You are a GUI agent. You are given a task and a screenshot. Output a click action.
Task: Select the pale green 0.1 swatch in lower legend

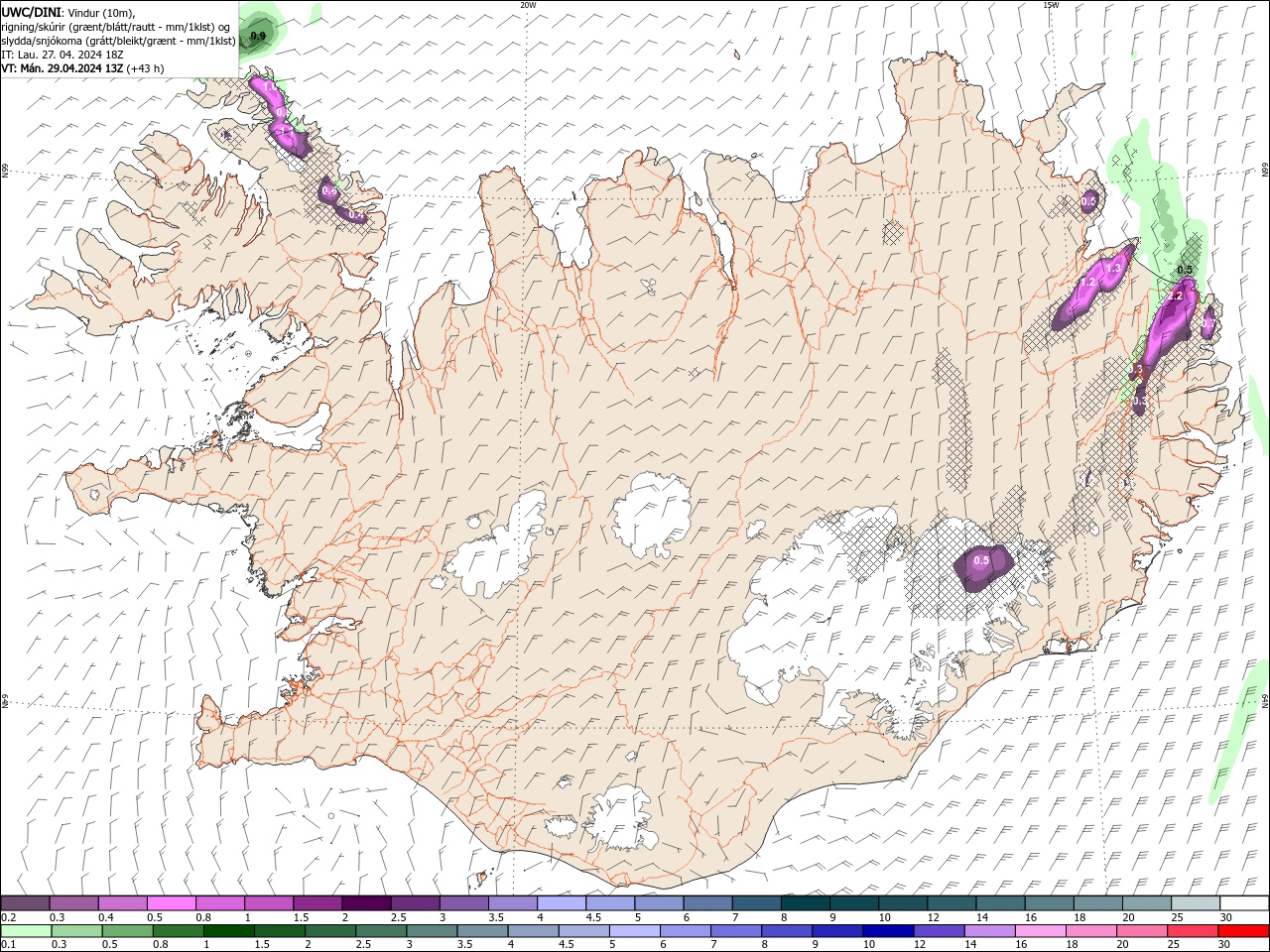coord(26,931)
